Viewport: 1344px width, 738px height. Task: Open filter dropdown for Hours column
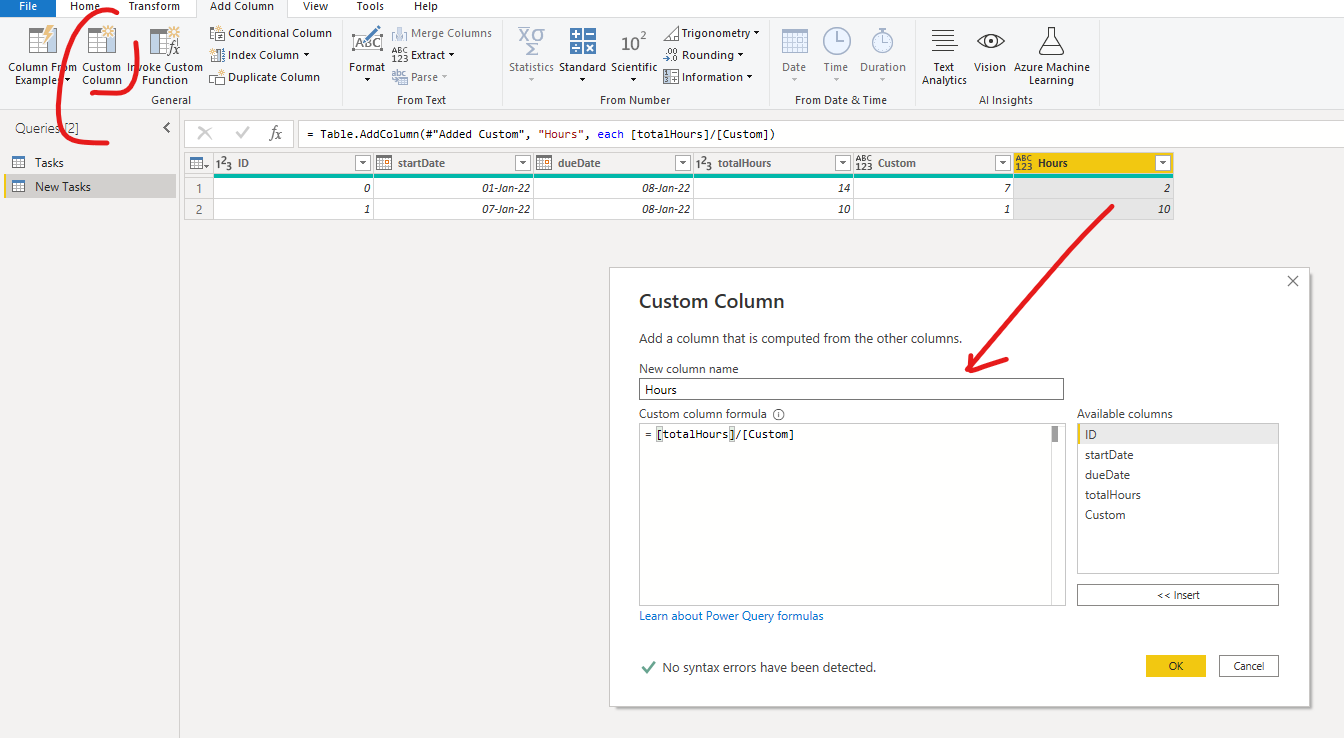(x=1162, y=163)
